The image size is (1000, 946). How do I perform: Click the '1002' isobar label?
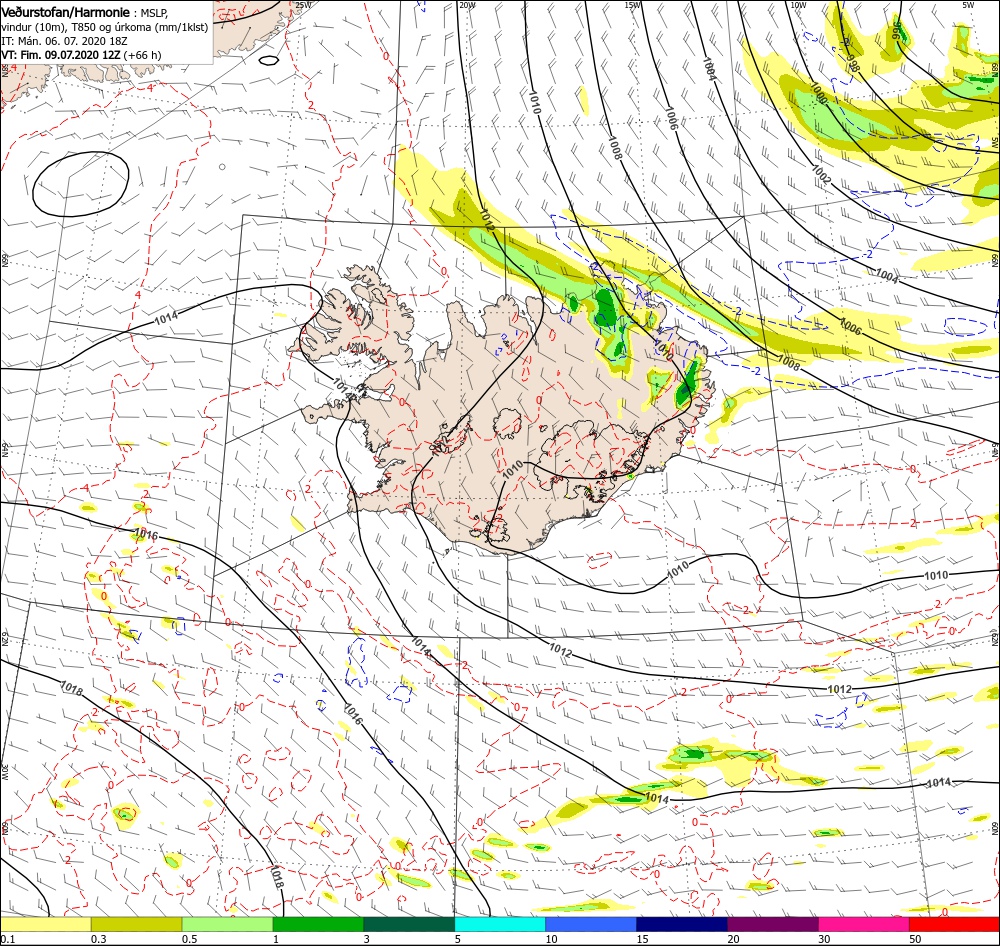coord(821,175)
